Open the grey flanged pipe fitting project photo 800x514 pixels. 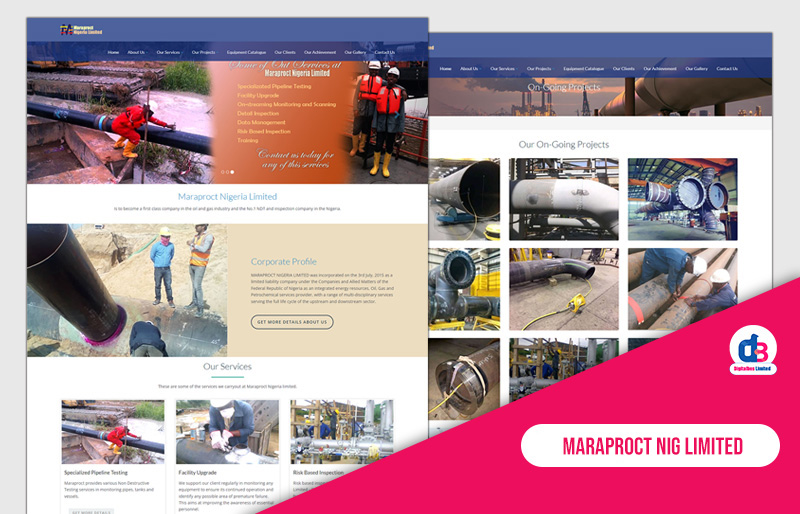(464, 289)
